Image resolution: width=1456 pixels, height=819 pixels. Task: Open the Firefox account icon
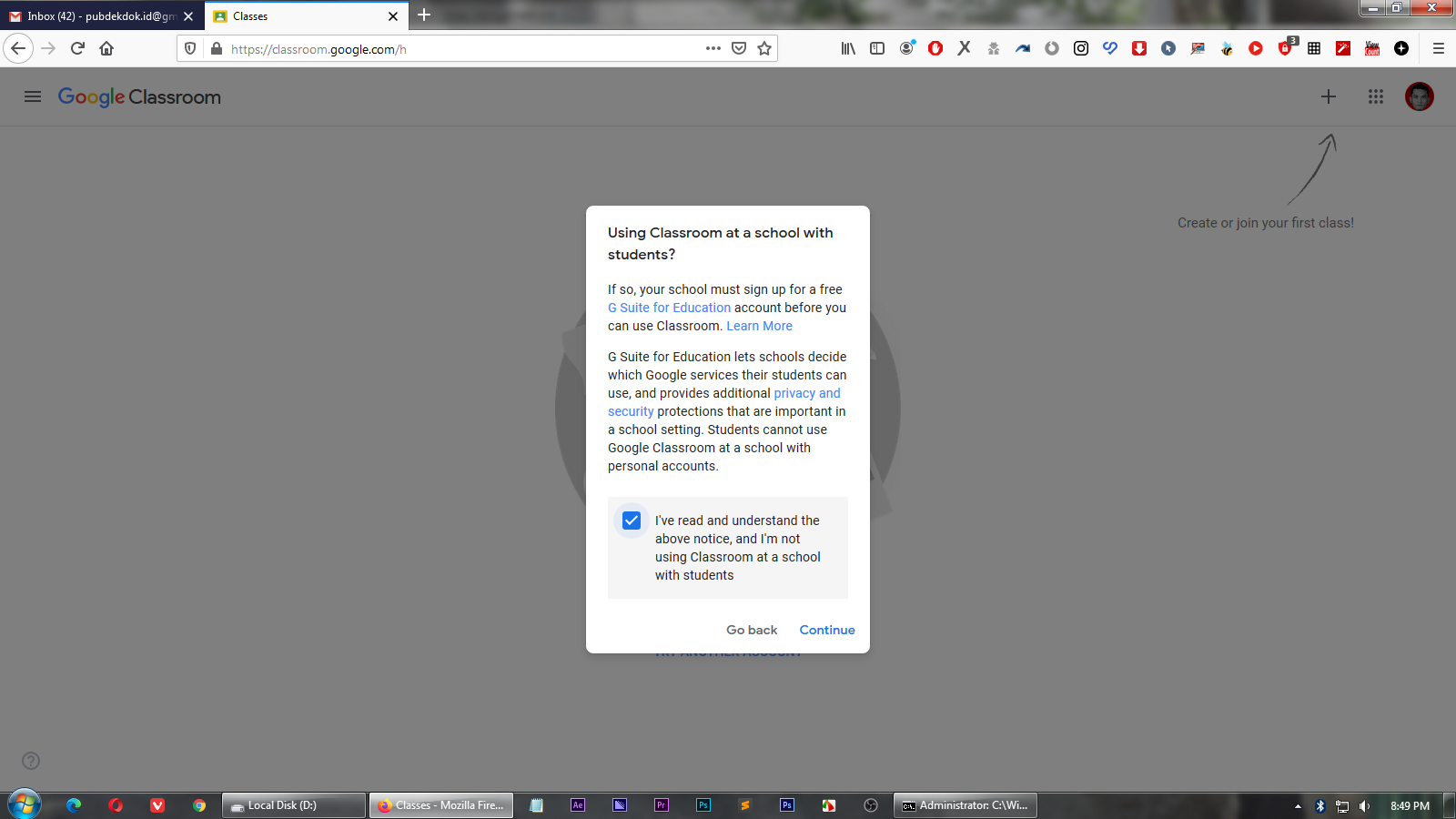click(907, 48)
